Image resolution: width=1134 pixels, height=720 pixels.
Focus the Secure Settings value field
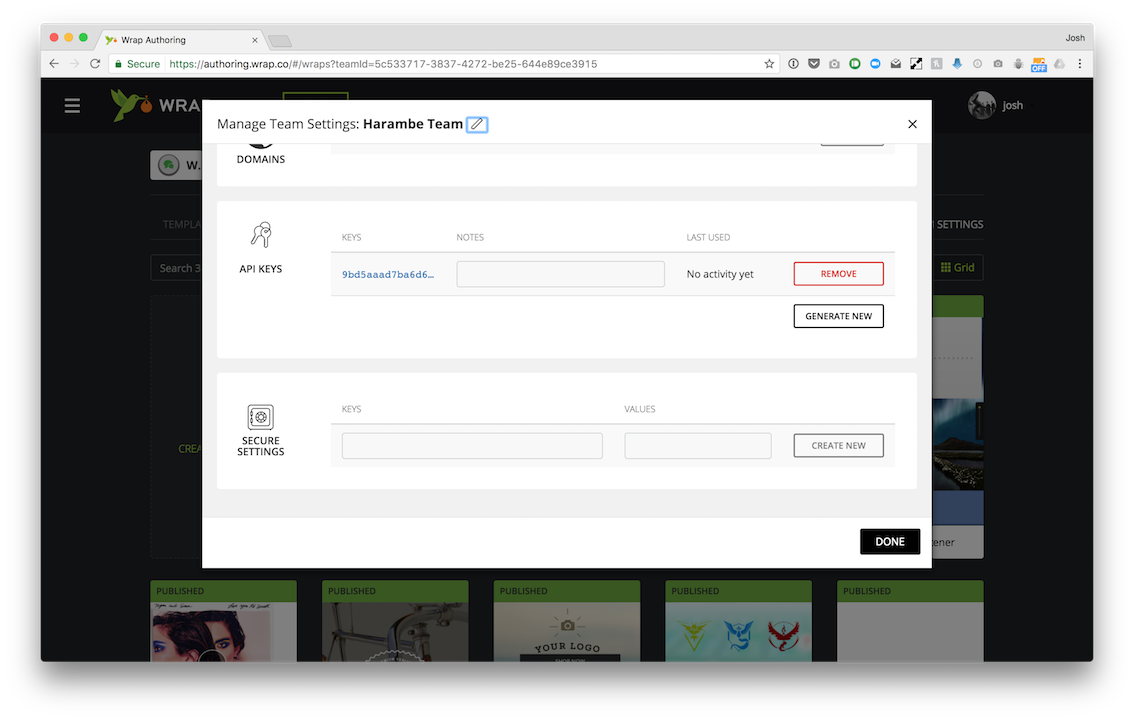[698, 446]
